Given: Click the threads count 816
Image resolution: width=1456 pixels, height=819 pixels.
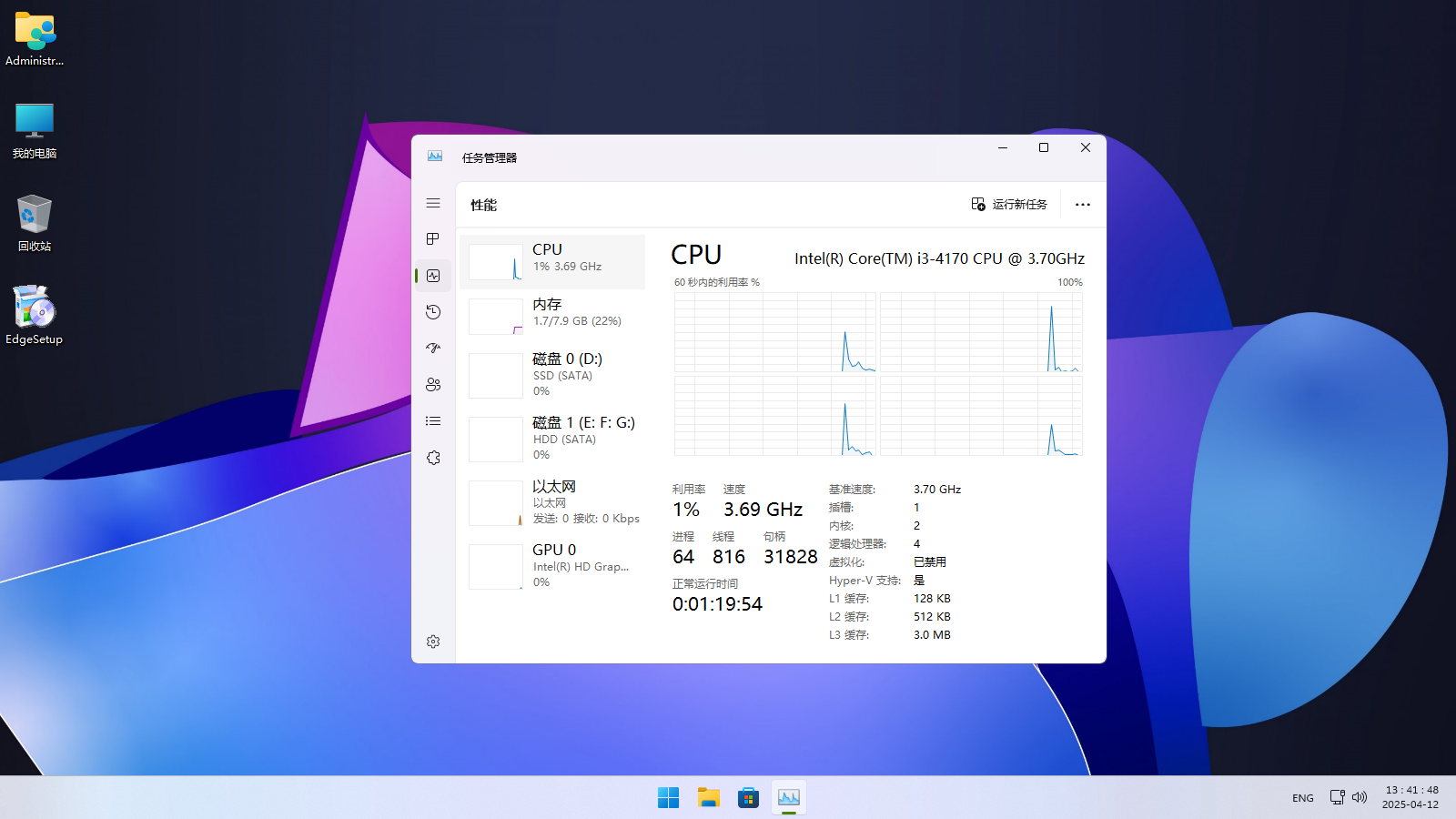Looking at the screenshot, I should click(x=729, y=557).
